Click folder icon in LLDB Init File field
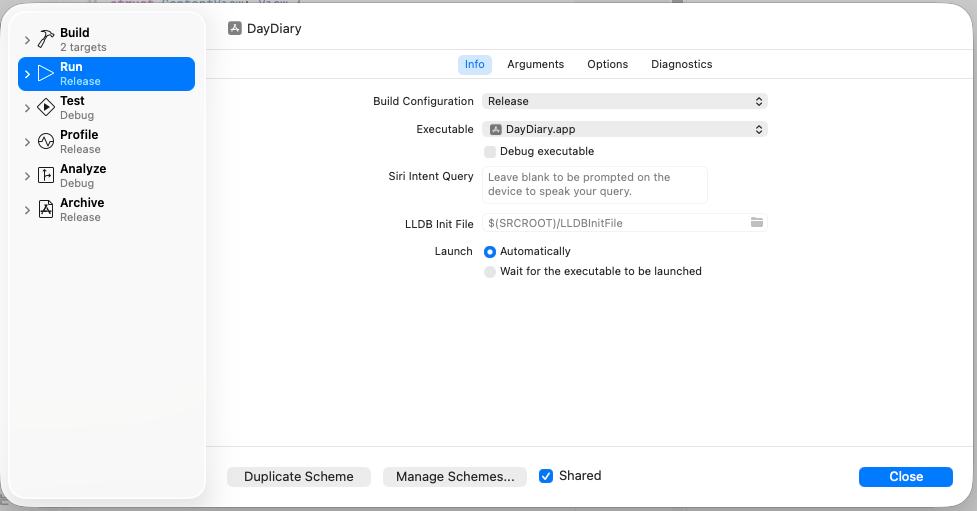 pos(757,223)
